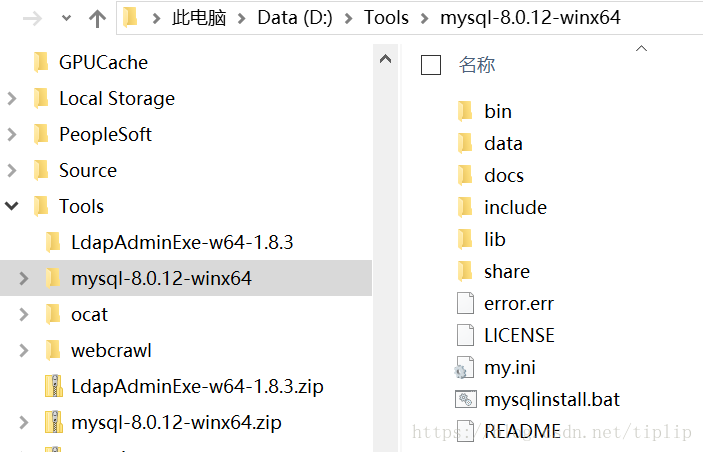Click Tools in the address breadcrumb
This screenshot has height=452, width=703.
click(386, 18)
